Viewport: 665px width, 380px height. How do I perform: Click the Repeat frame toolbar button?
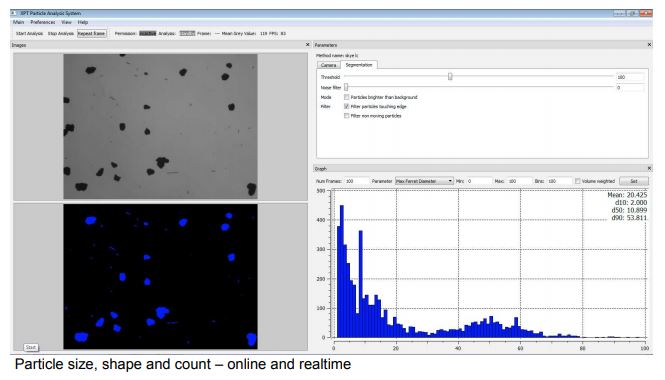tap(91, 34)
